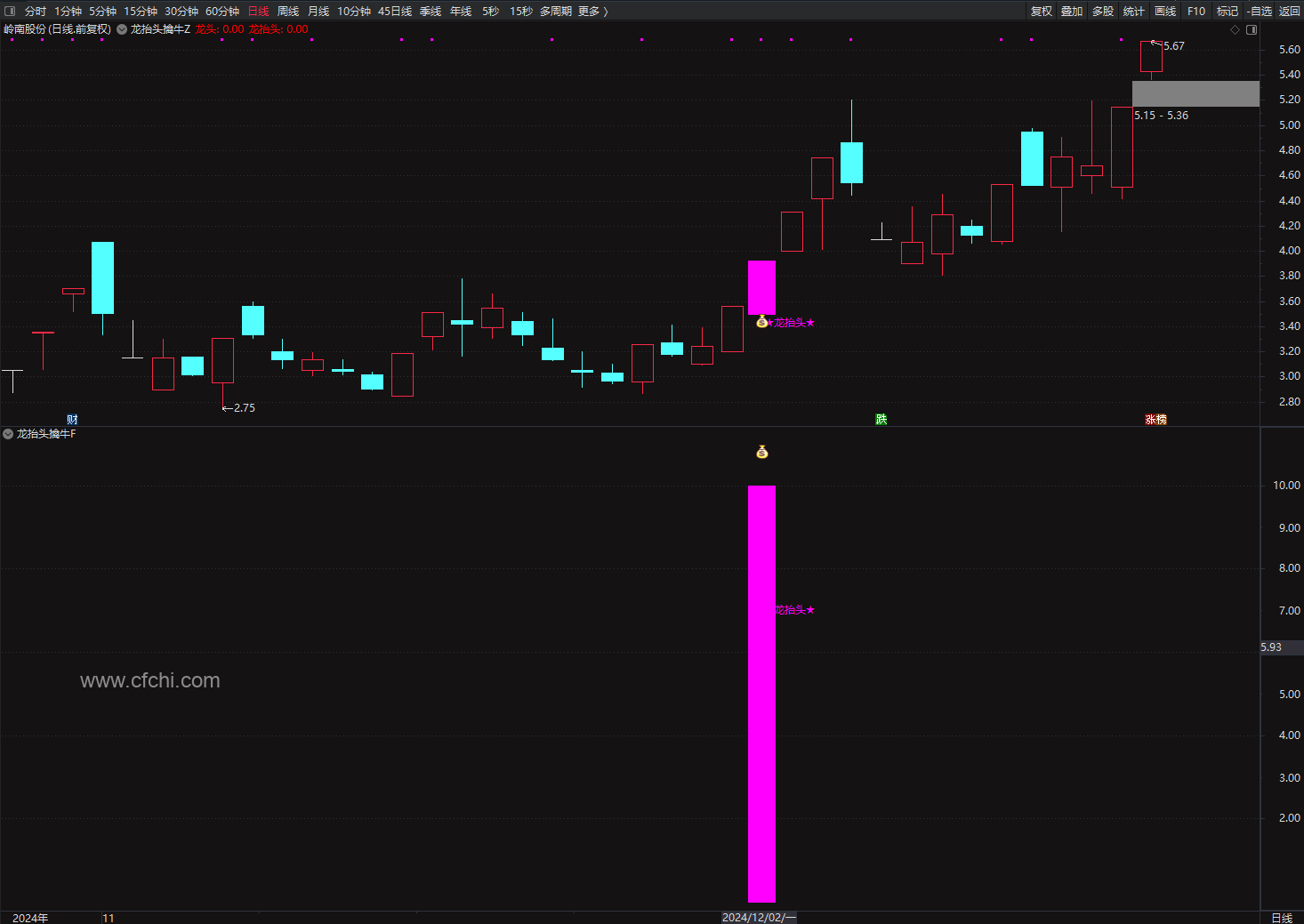Click the diamond marker icon in the chart corner
1304x924 pixels.
(x=1235, y=29)
